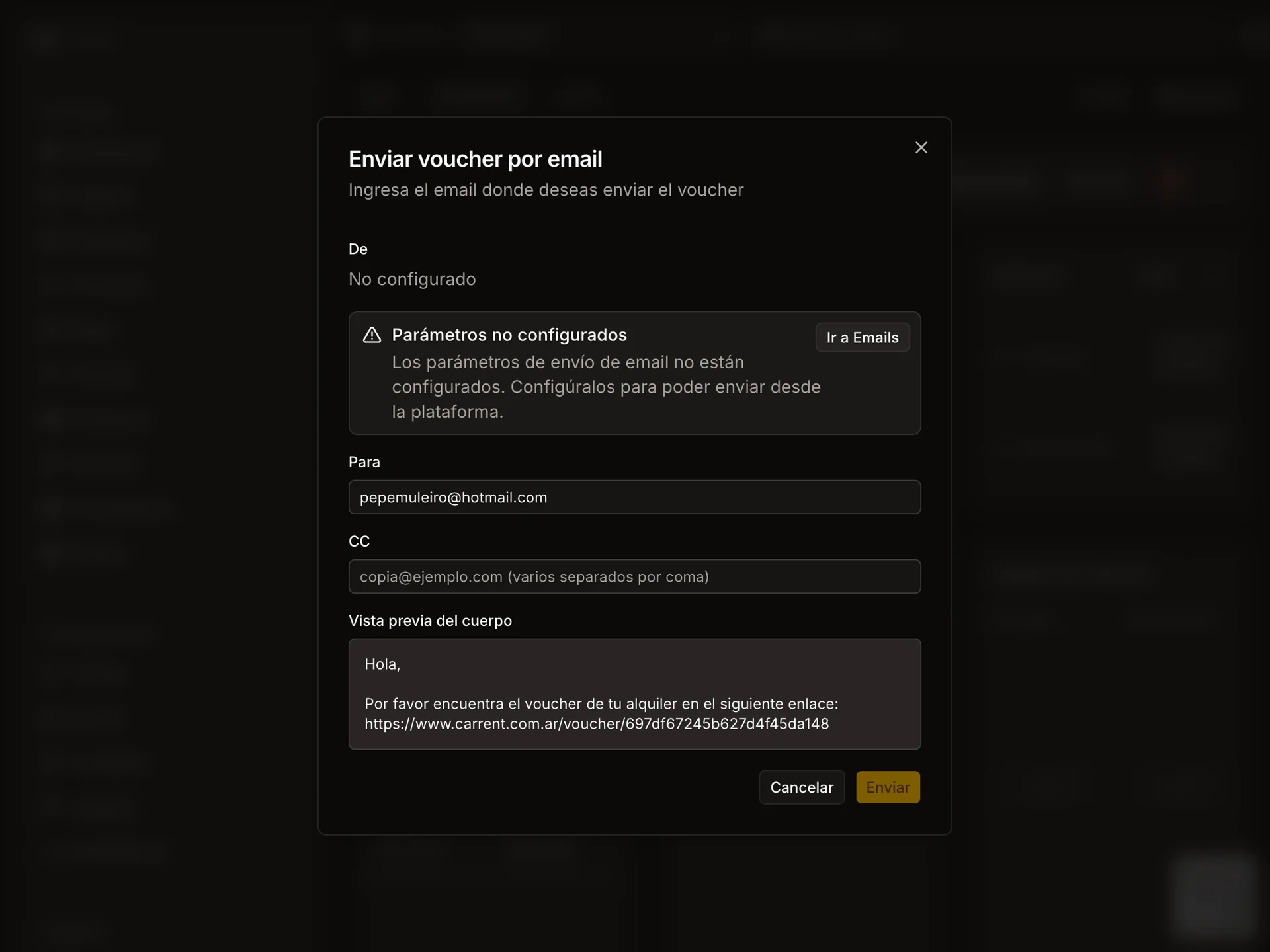Click into the CC email field
This screenshot has width=1270, height=952.
coord(634,576)
